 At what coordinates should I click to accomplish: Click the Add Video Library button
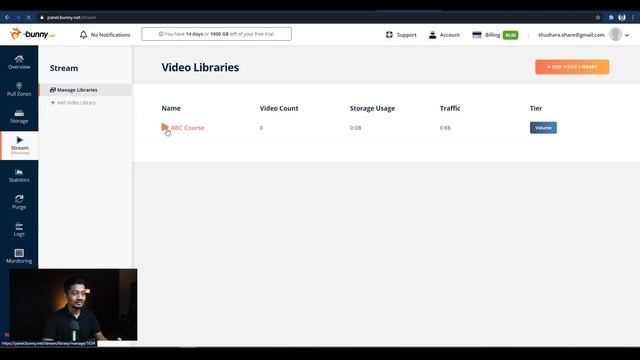point(572,67)
